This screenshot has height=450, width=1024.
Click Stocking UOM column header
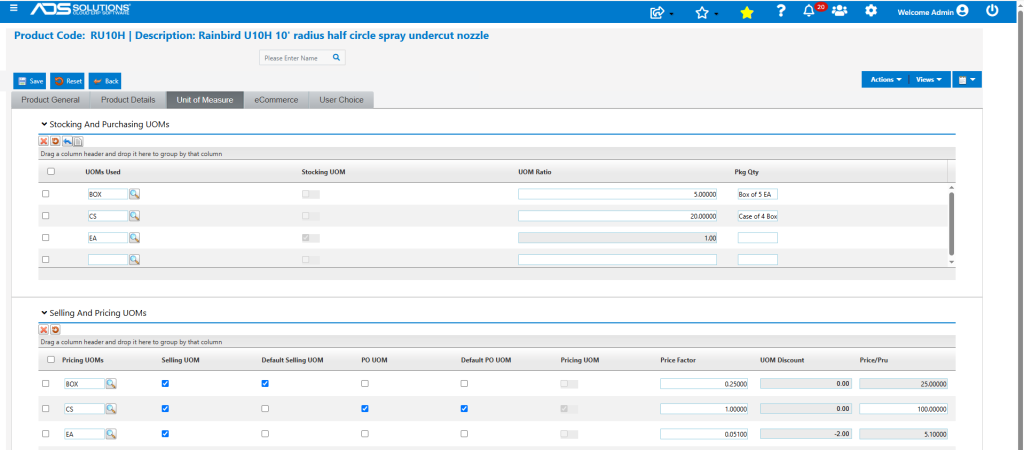tap(323, 172)
